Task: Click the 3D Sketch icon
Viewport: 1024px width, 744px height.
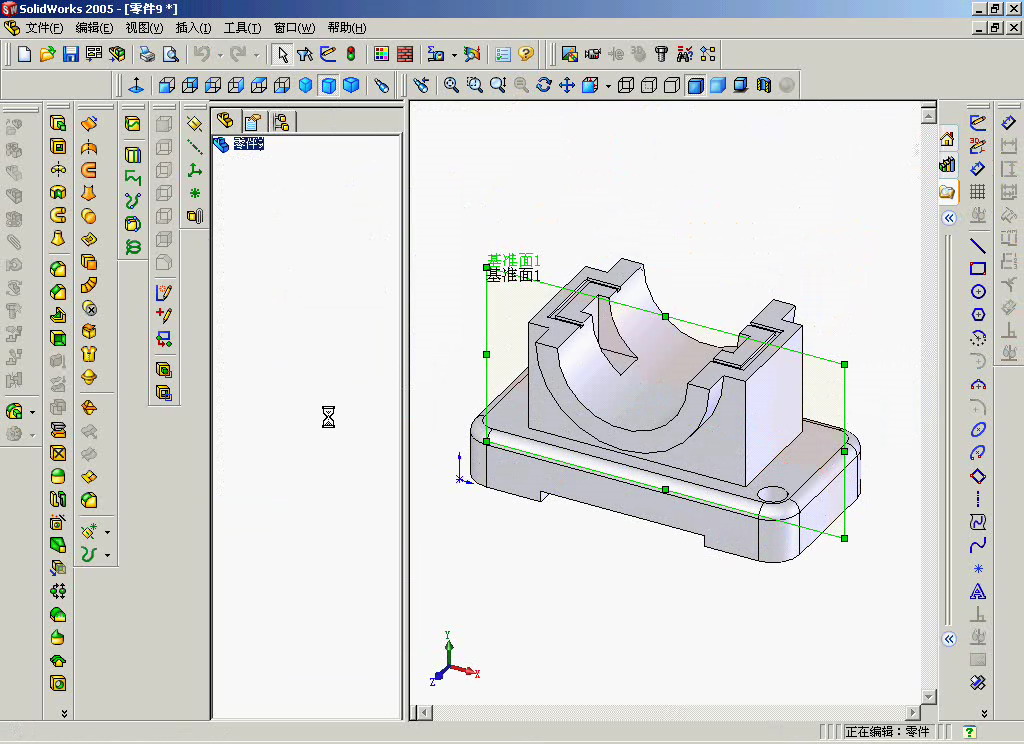Action: coord(978,146)
